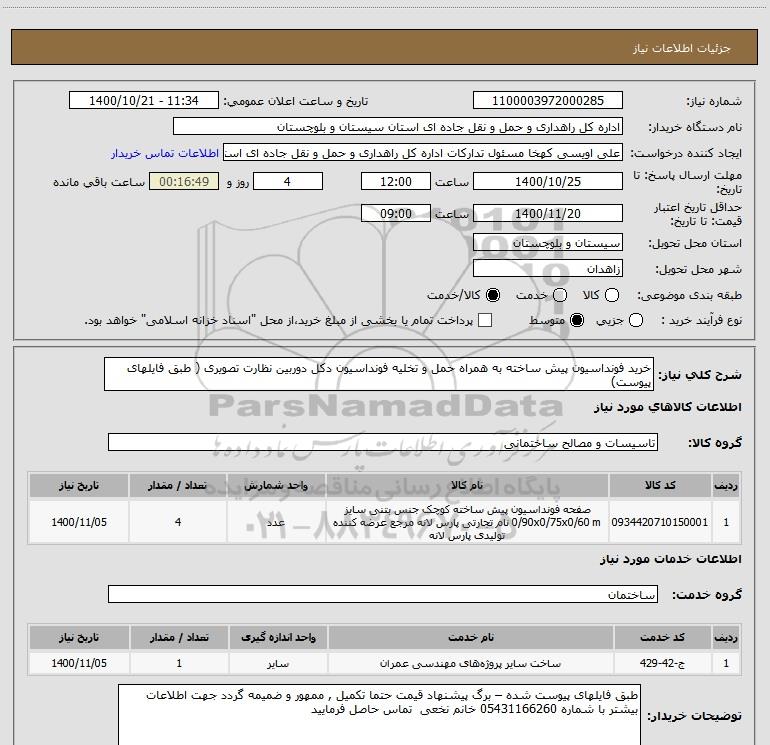Click the goods name cell صفحه فونداسیون پیش ساخته
770x745 pixels.
click(x=467, y=522)
